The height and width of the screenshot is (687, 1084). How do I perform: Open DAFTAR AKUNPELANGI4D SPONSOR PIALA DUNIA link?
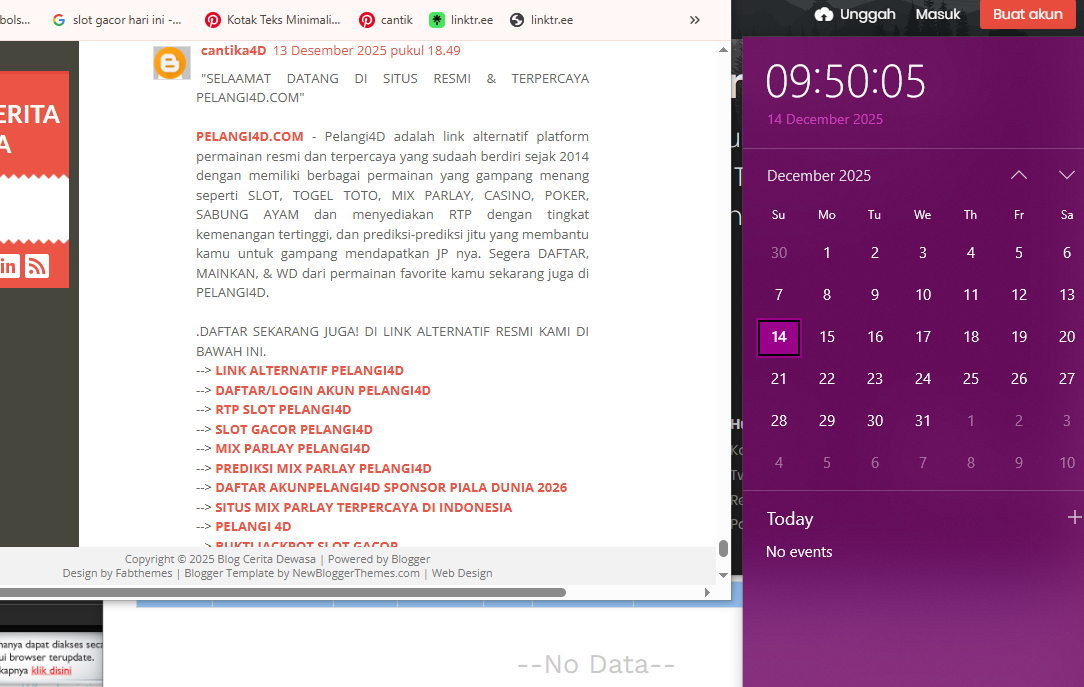tap(391, 487)
